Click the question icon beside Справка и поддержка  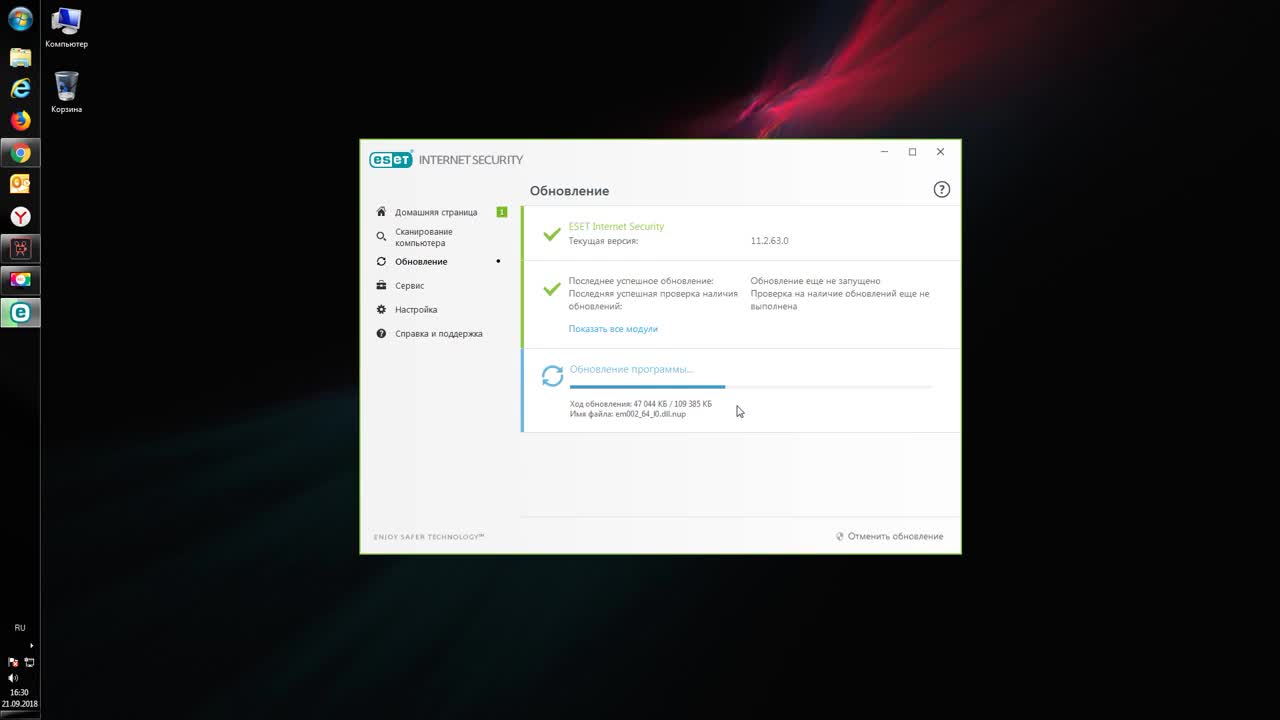coord(381,334)
